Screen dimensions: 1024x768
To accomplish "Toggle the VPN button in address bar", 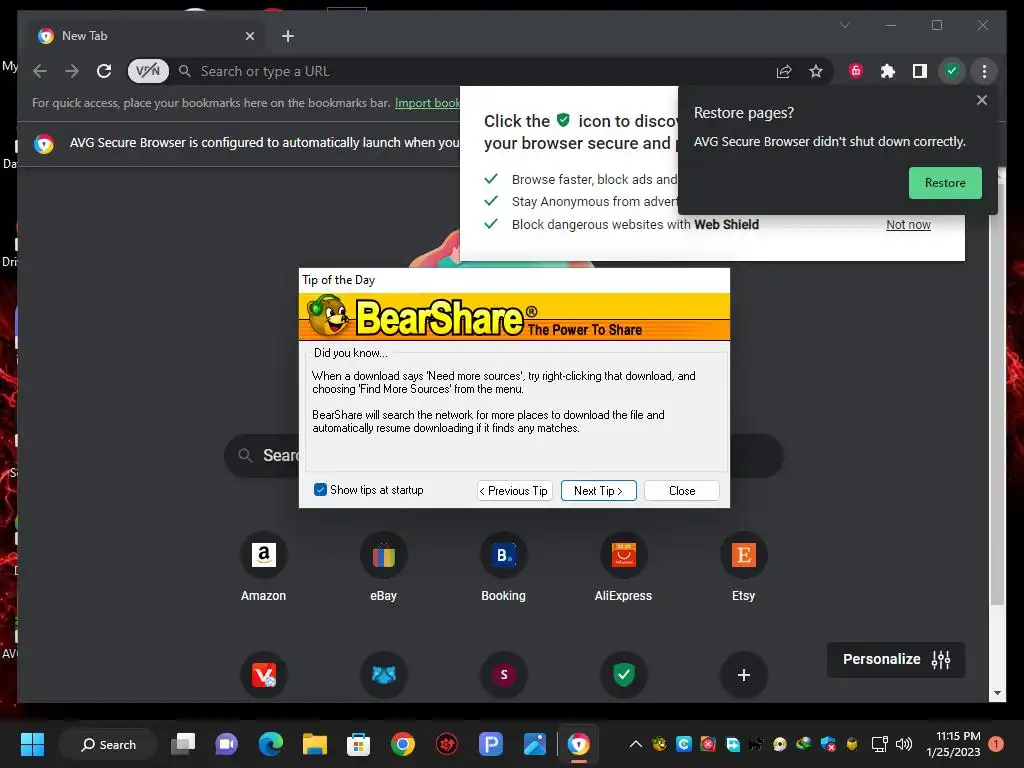I will coord(148,71).
